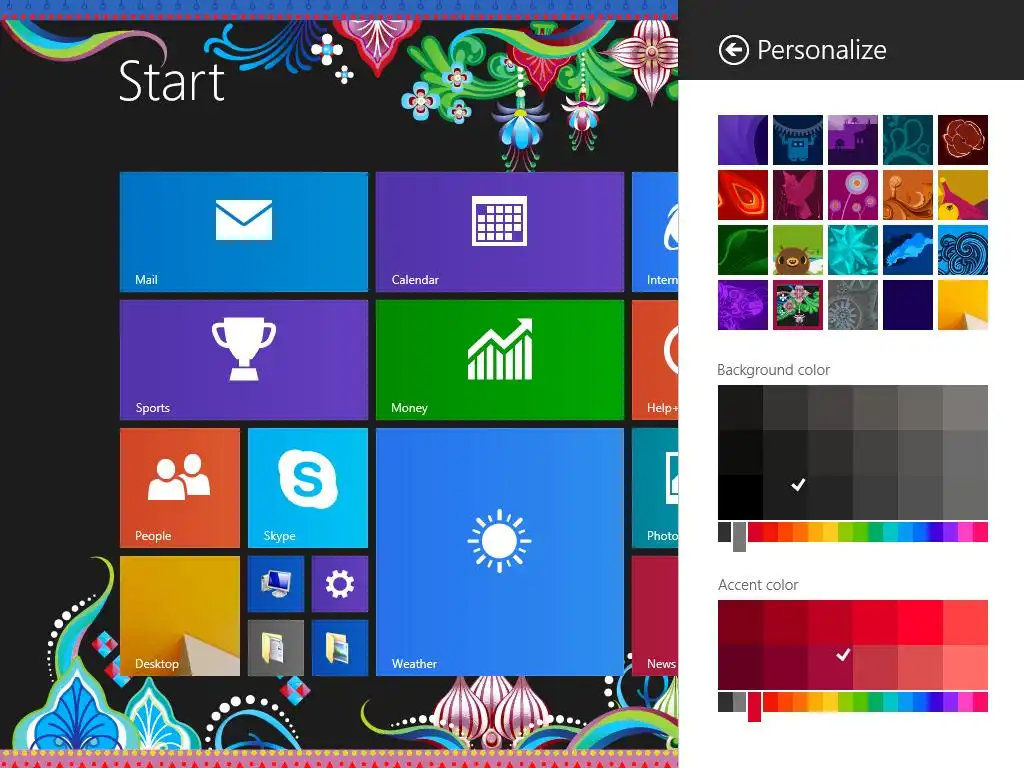Click the raised red accent hue marker
Image resolution: width=1024 pixels, height=768 pixels.
tap(754, 707)
